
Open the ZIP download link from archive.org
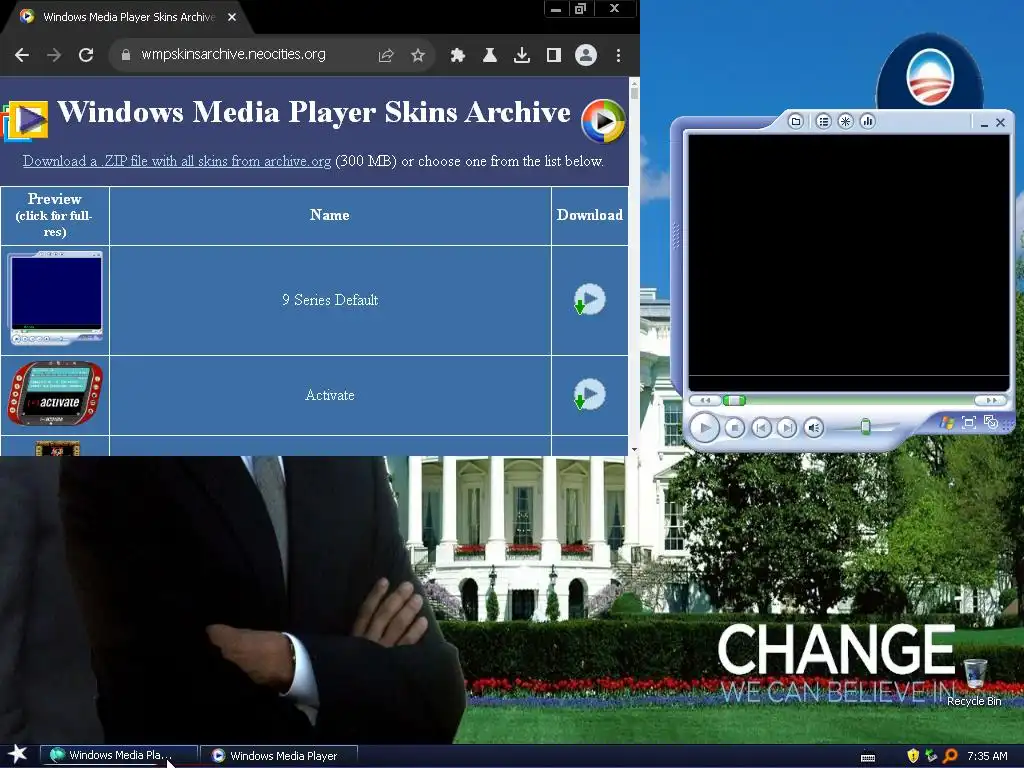177,161
